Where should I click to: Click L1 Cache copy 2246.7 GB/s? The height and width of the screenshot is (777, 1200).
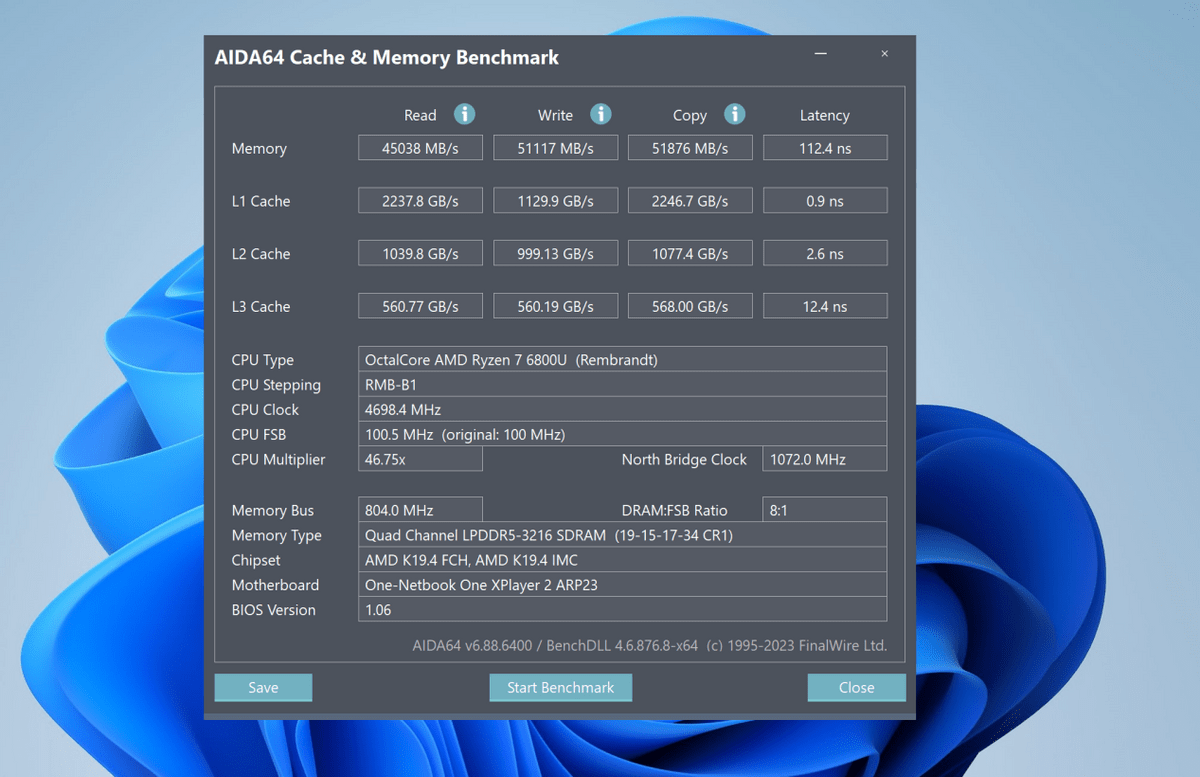point(690,201)
